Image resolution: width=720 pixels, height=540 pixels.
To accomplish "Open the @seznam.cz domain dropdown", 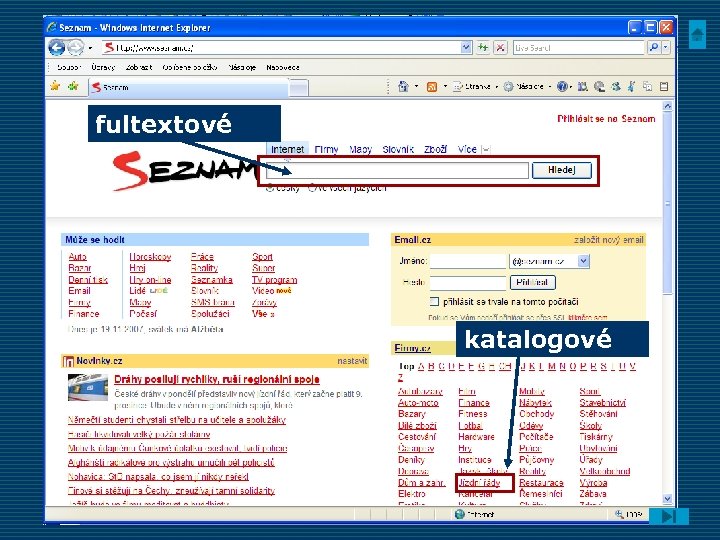I will coord(583,261).
